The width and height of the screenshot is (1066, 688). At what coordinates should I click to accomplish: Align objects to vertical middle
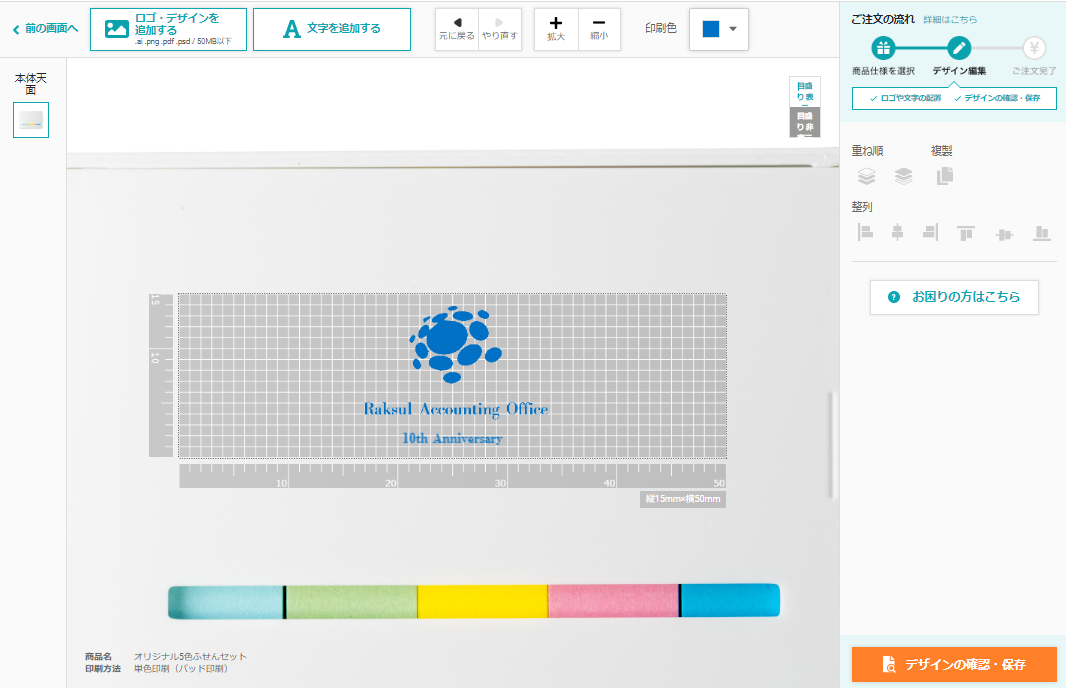[x=1004, y=235]
